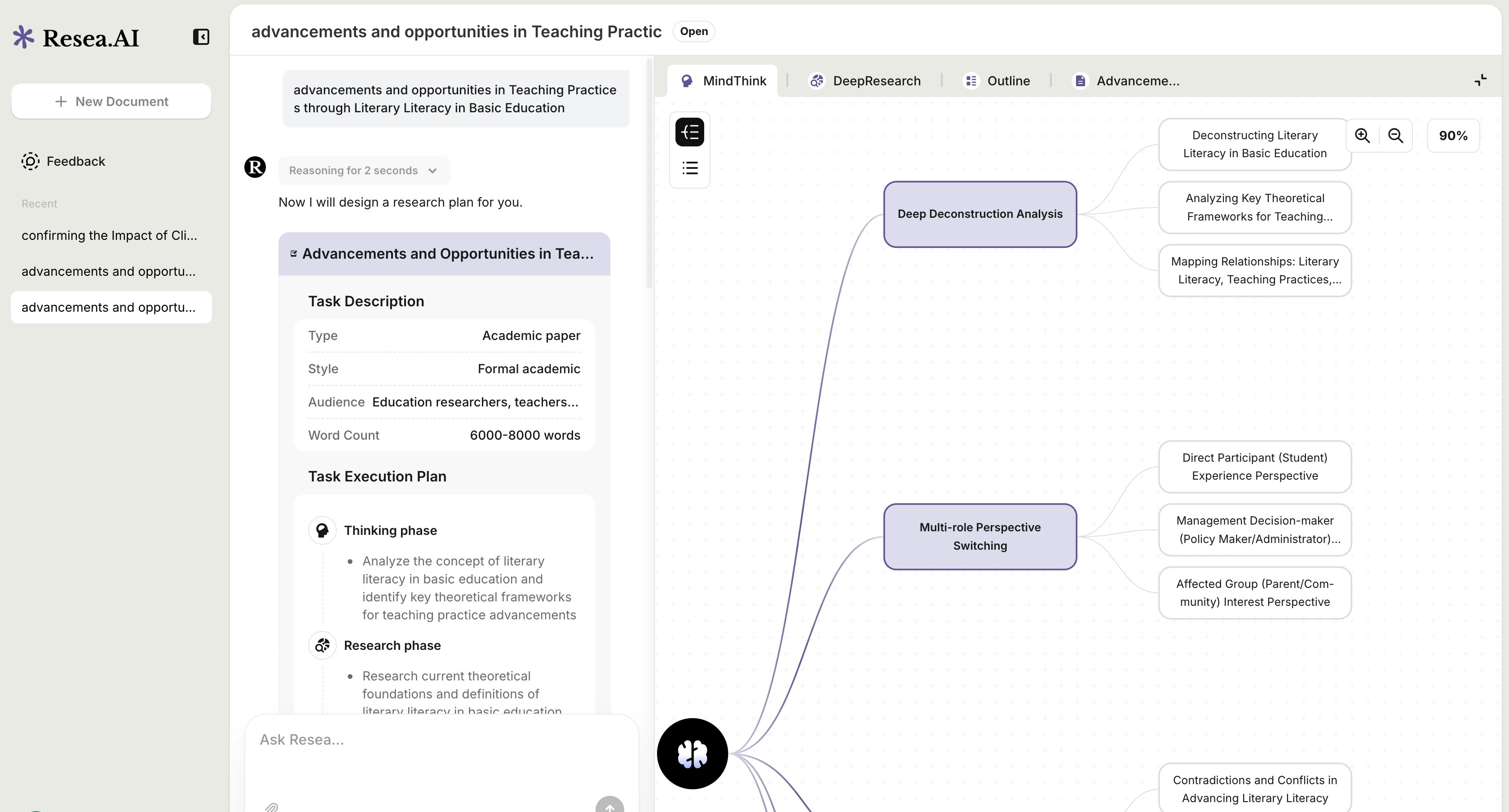Select 'Management Decision-maker (Policy Maker/Administrator)' node

[1255, 530]
